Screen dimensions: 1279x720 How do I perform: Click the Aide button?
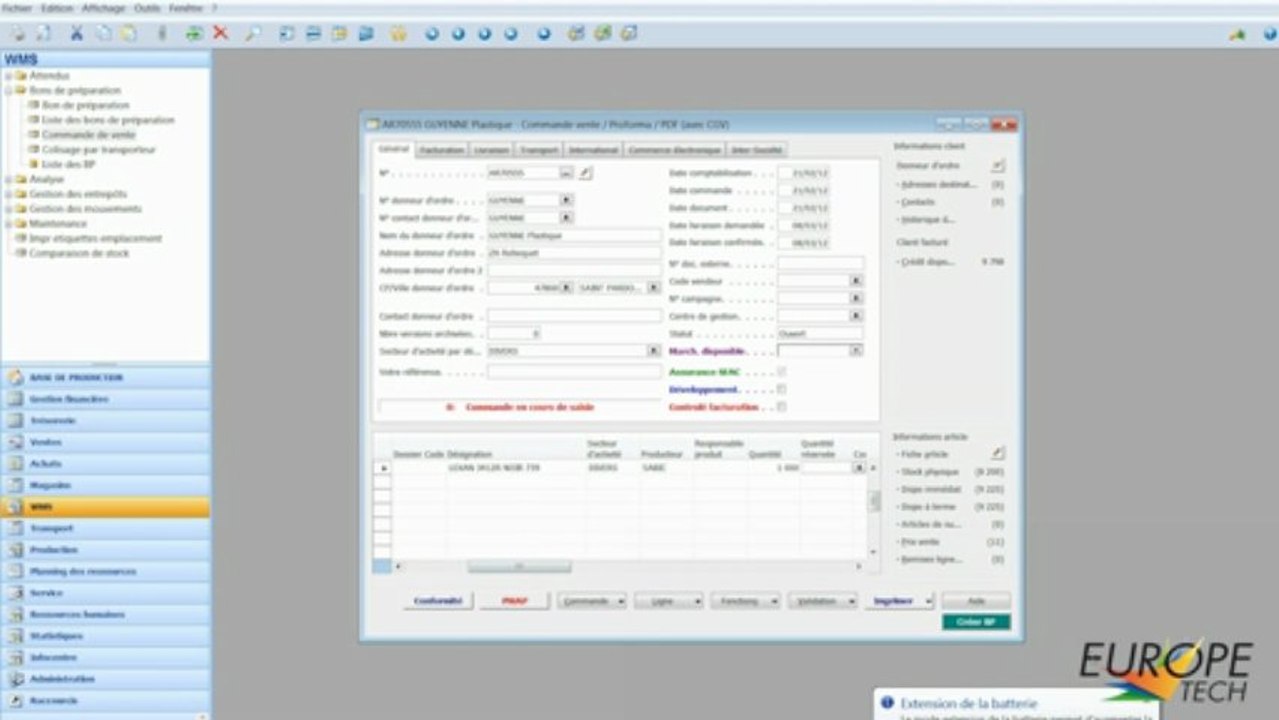tap(976, 601)
